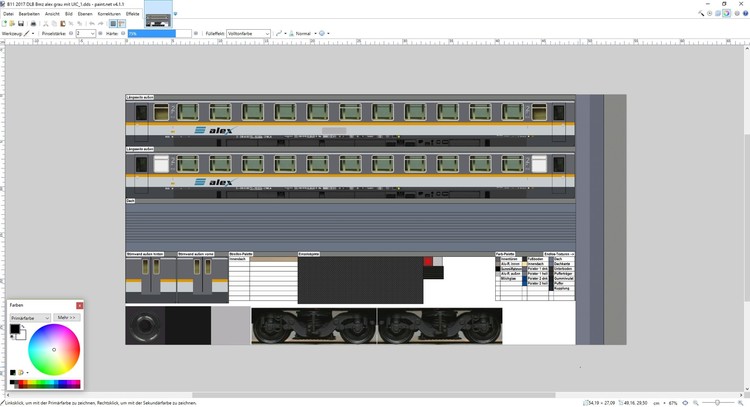Click the Deselect icon
The image size is (750, 407).
point(80,23)
